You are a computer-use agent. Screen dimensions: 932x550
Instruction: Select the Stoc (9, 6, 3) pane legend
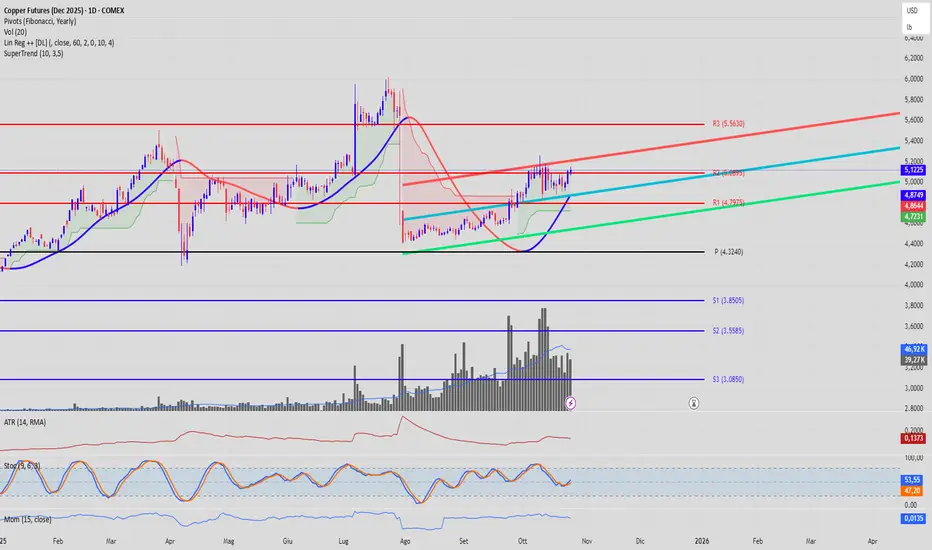point(22,466)
